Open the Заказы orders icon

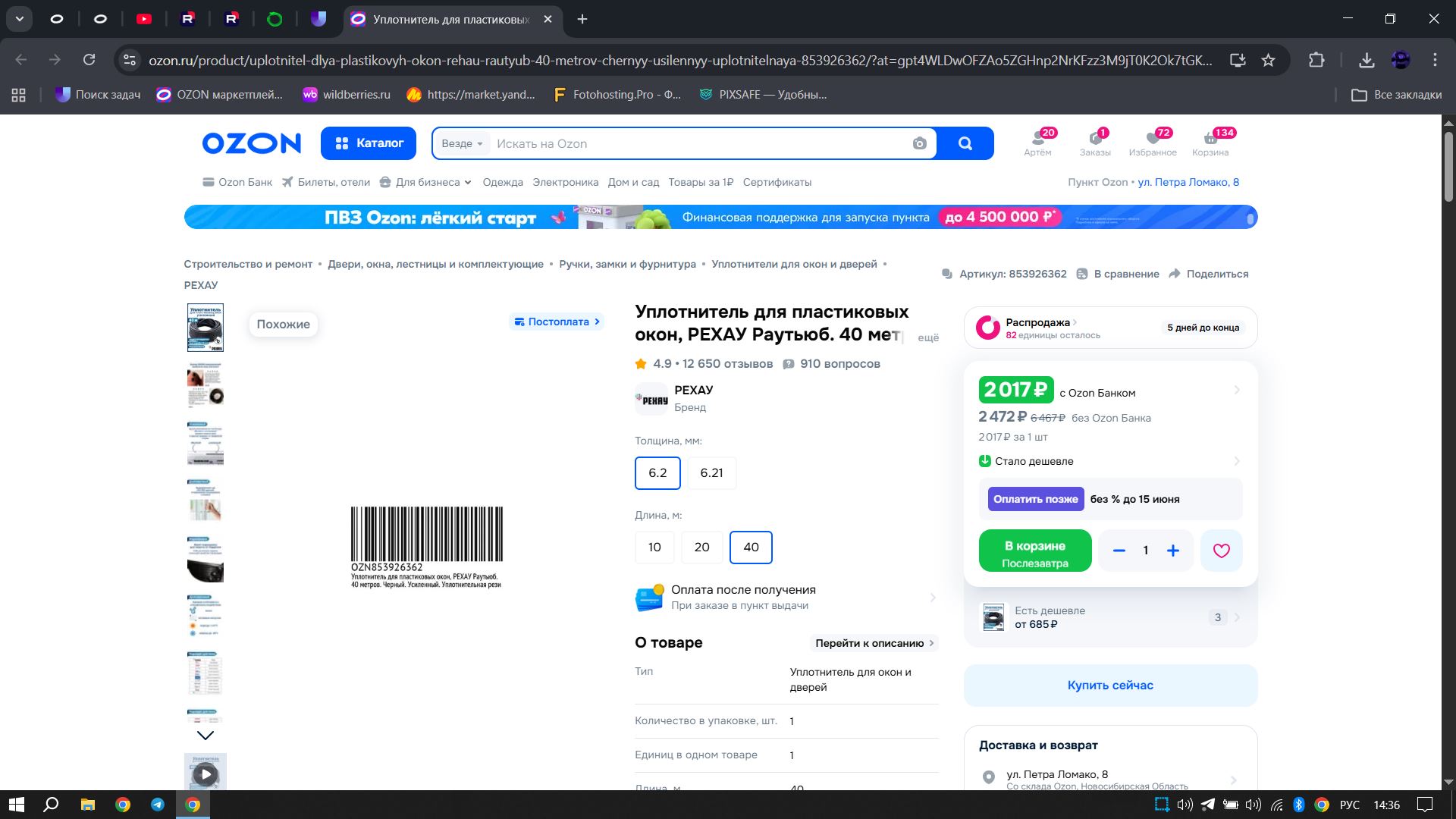[x=1095, y=142]
